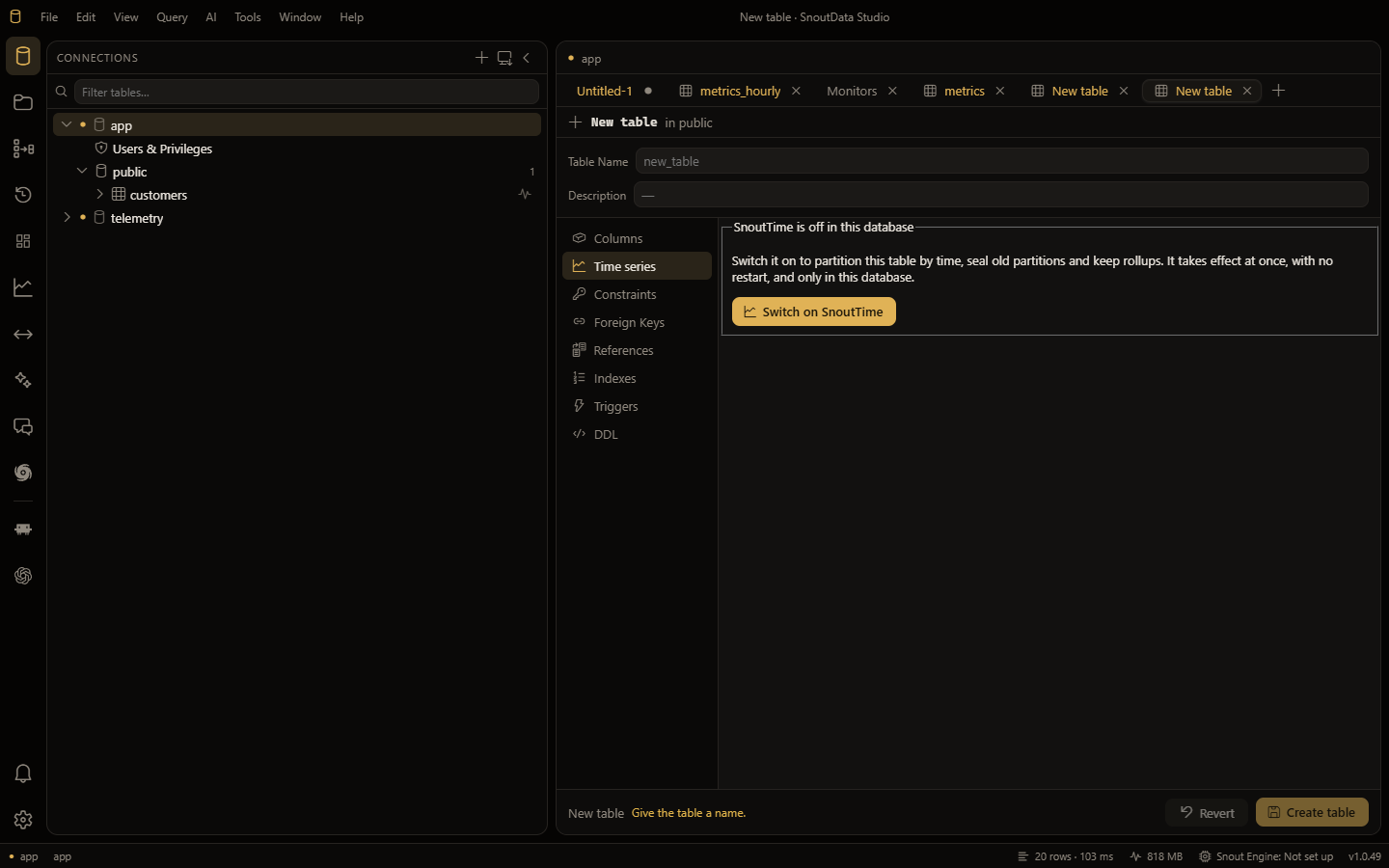Expand the customers table node
Viewport: 1389px width, 868px height.
tap(99, 194)
